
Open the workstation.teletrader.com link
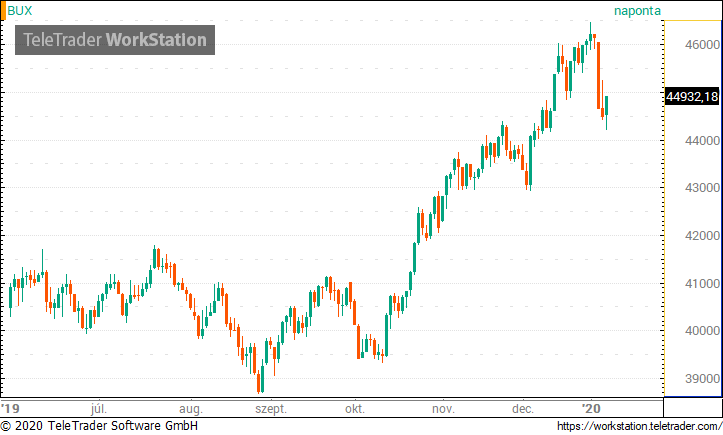pos(639,426)
